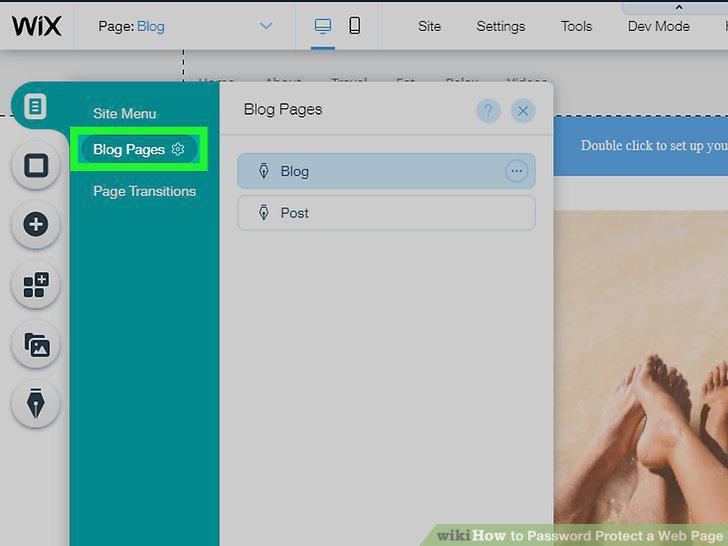Open the Blog Pages help button
Screen dimensions: 728x546
[x=488, y=110]
